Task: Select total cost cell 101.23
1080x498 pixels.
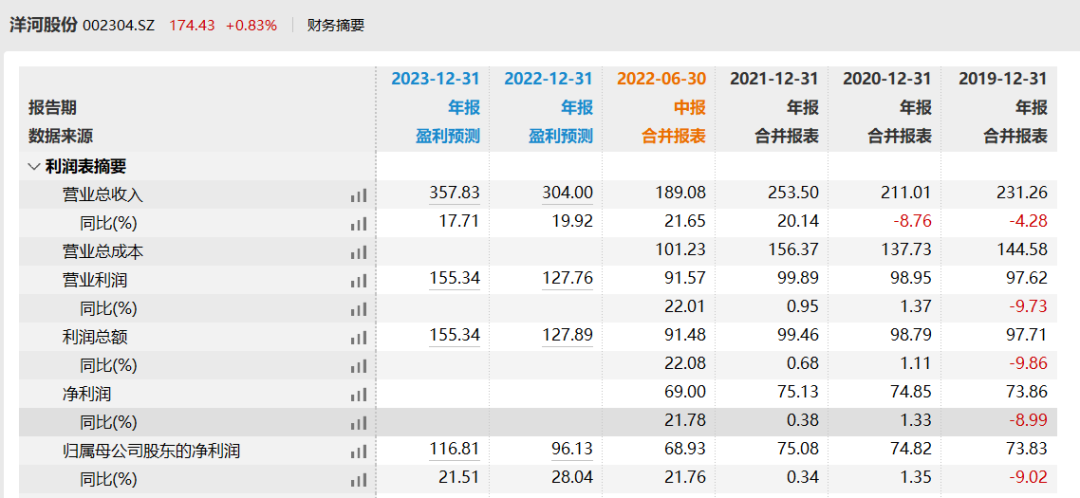Action: point(680,249)
